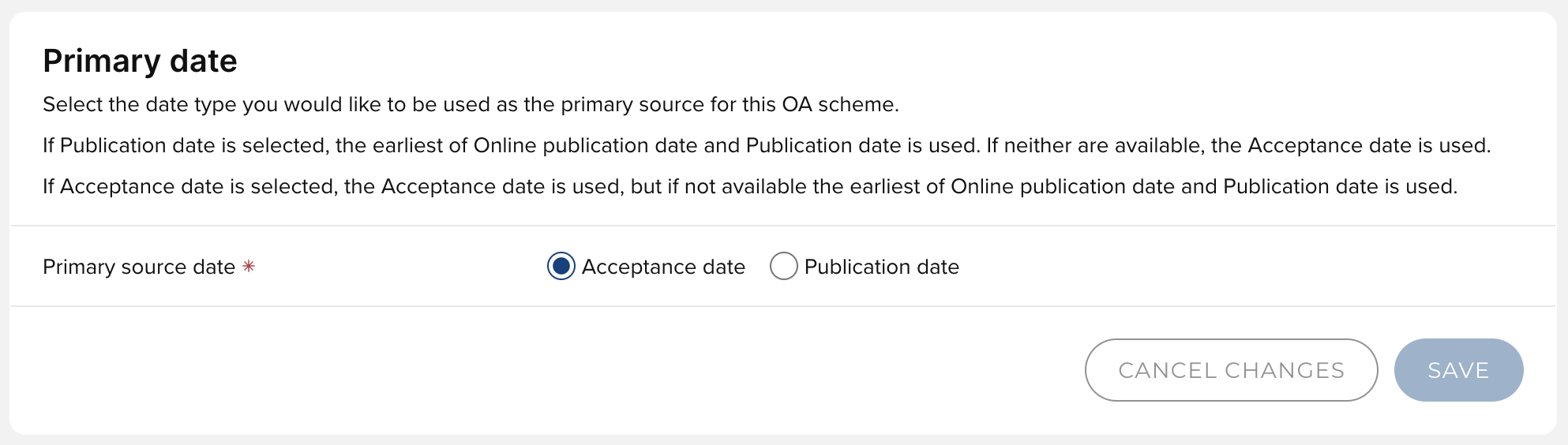The height and width of the screenshot is (445, 1568).
Task: Click the 'Acceptance date' option label text
Action: (x=663, y=267)
